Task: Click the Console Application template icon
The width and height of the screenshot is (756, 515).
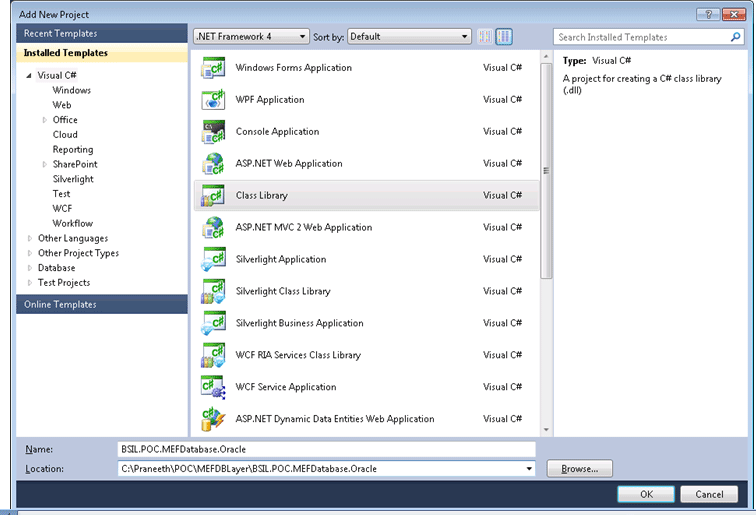Action: 213,132
